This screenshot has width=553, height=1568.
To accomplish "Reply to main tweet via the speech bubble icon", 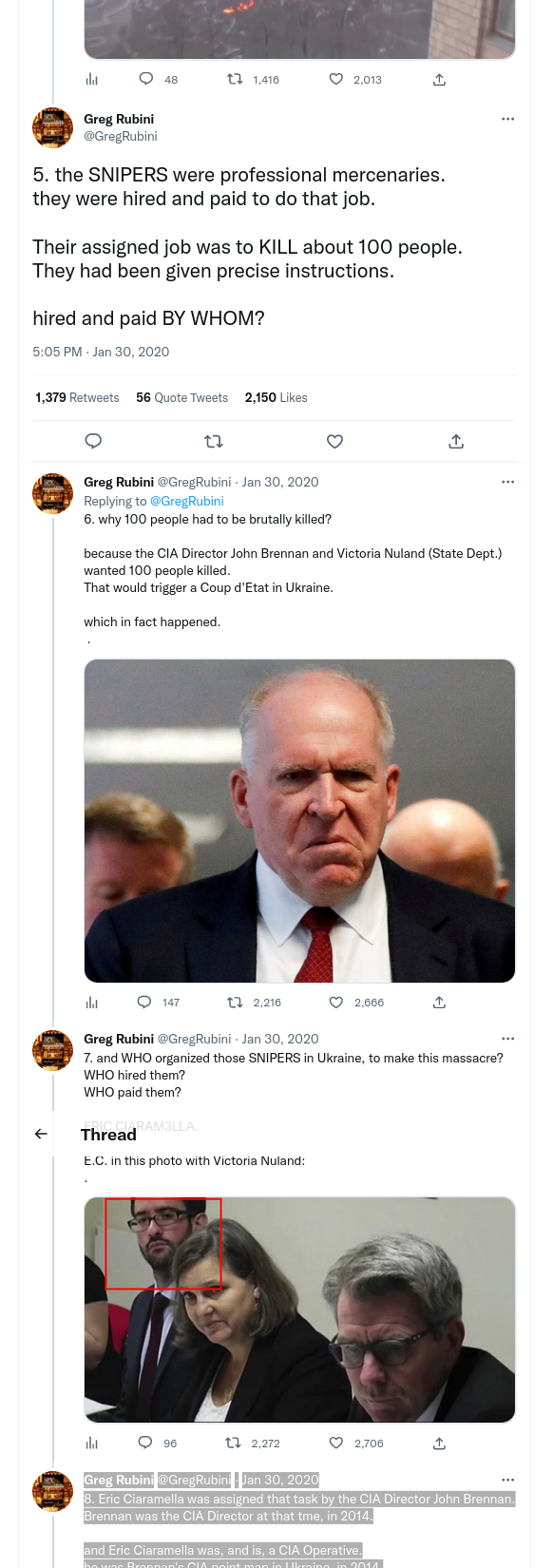I will [93, 441].
